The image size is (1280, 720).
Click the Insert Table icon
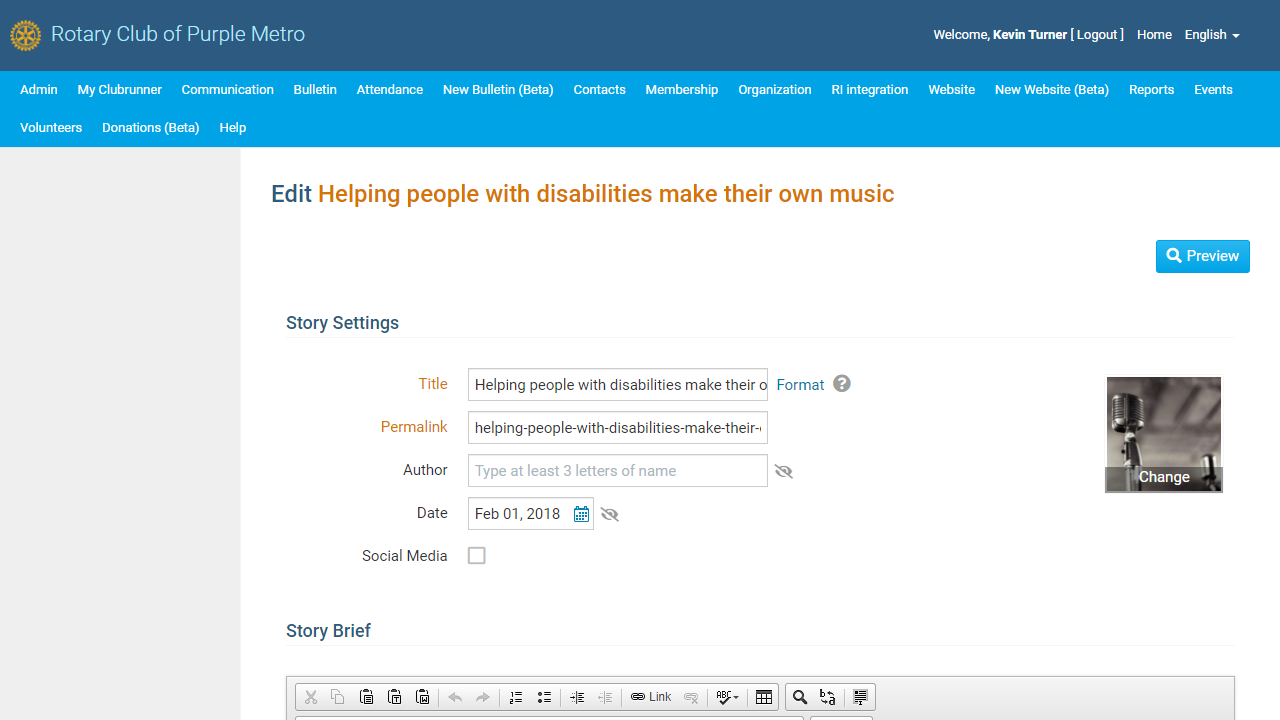point(764,697)
